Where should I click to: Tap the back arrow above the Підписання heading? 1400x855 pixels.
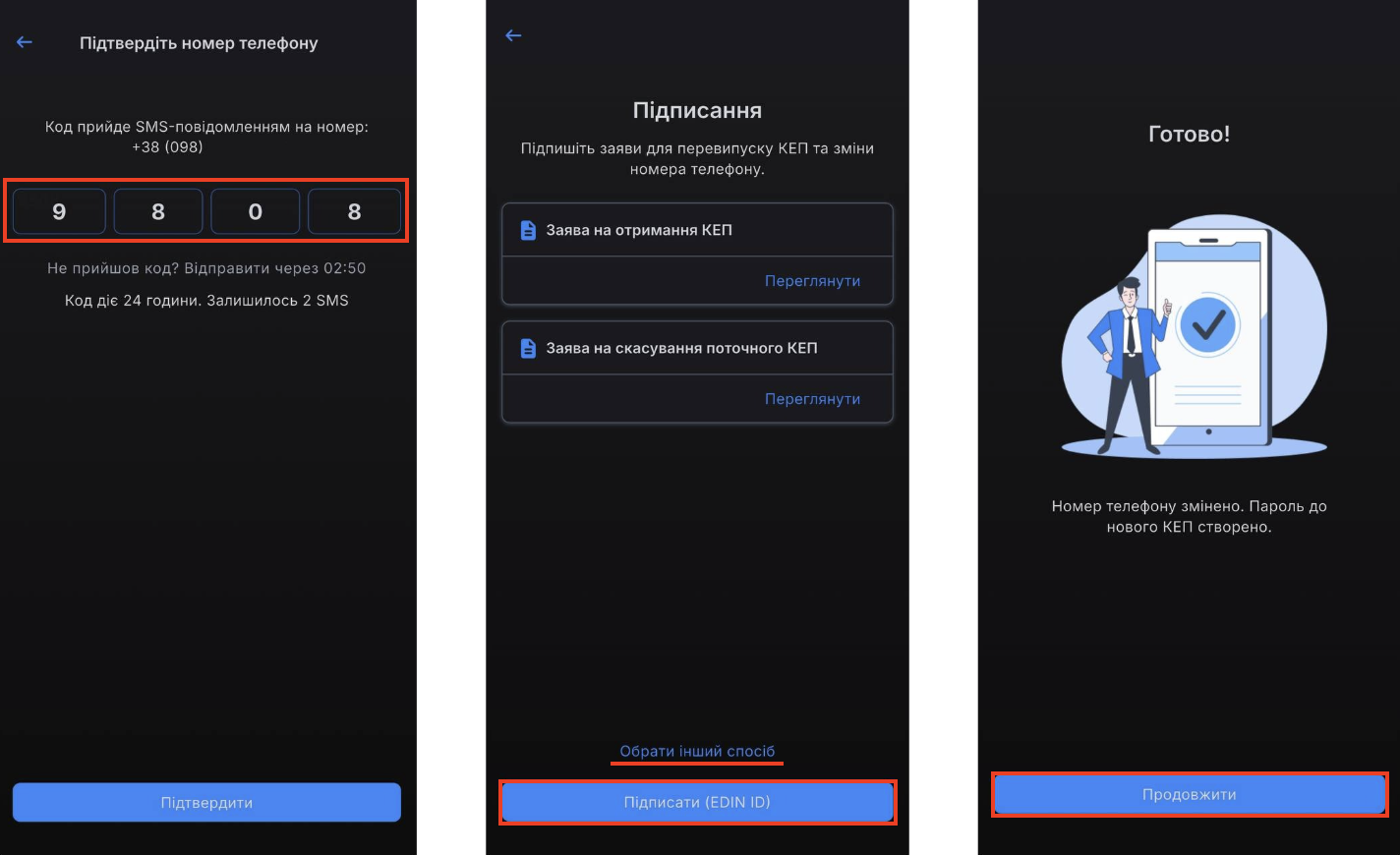[x=513, y=35]
